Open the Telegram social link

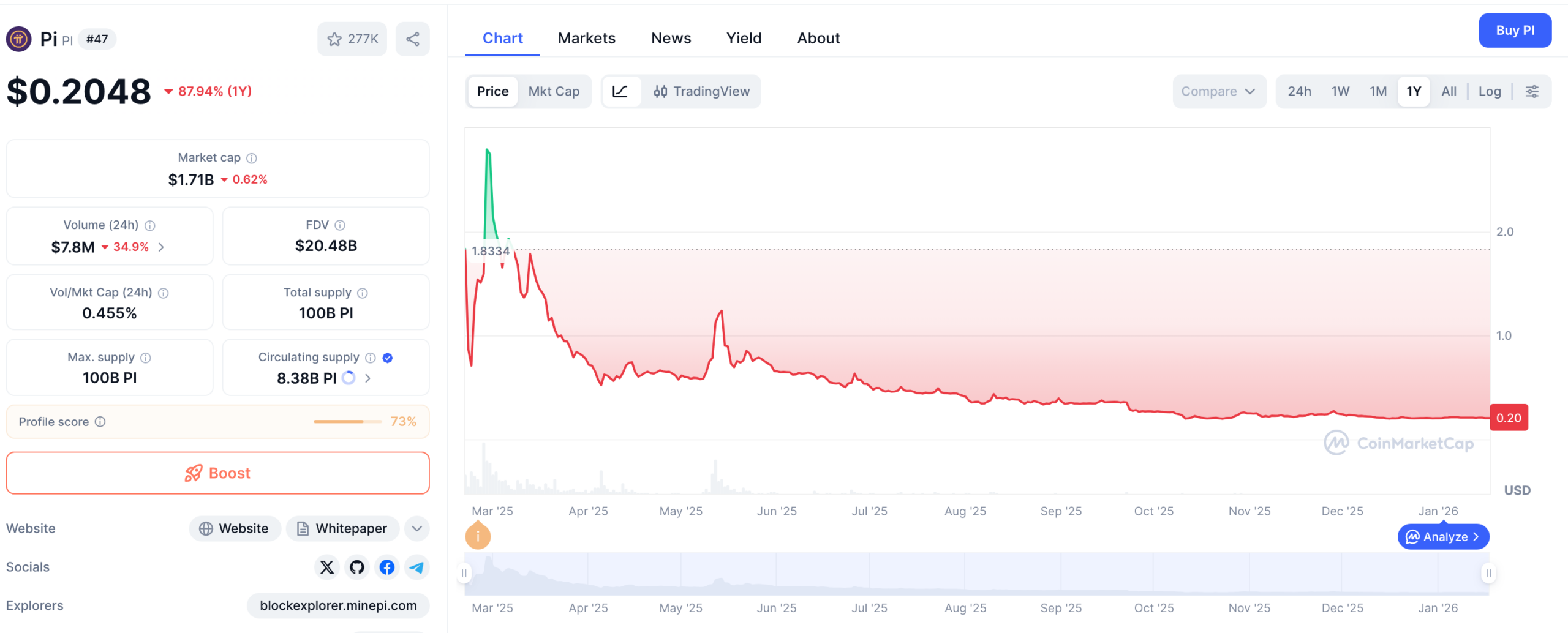pos(417,567)
